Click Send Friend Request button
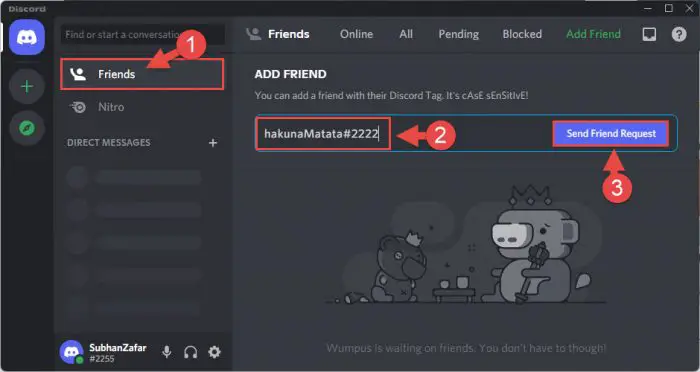The image size is (700, 372). [611, 134]
